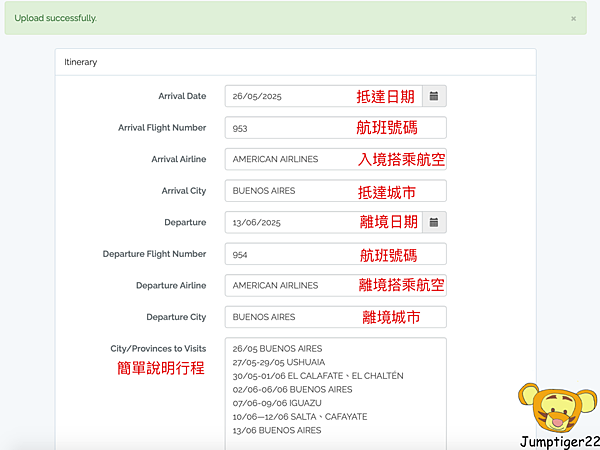This screenshot has height=450, width=600.
Task: Focus the Arrival Flight Number field
Action: pos(336,128)
